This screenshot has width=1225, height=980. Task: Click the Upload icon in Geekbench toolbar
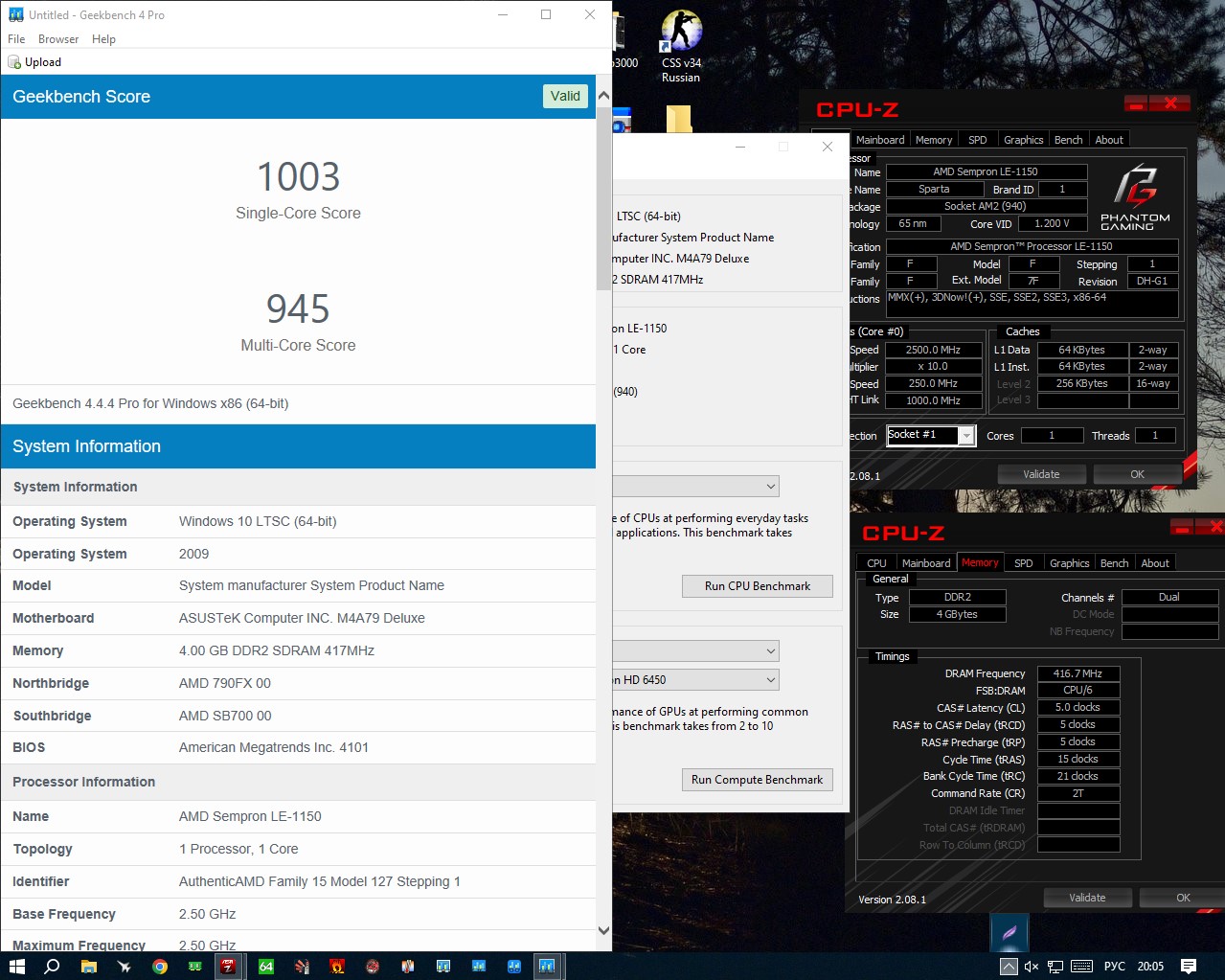coord(14,62)
